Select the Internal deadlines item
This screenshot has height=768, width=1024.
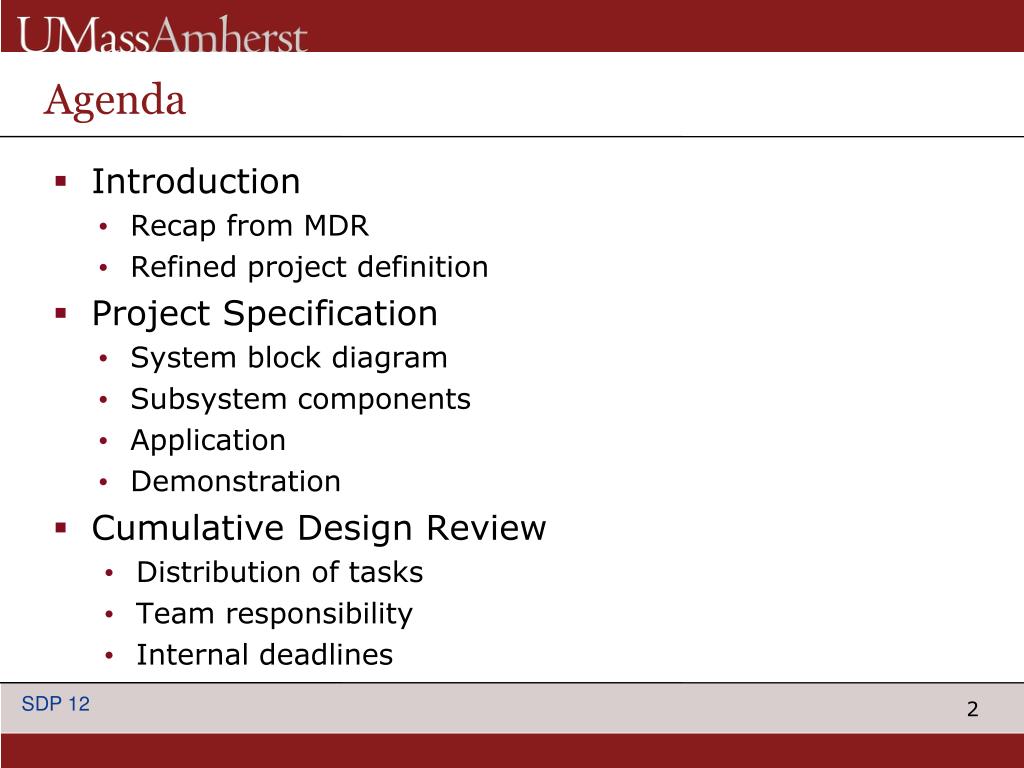264,655
